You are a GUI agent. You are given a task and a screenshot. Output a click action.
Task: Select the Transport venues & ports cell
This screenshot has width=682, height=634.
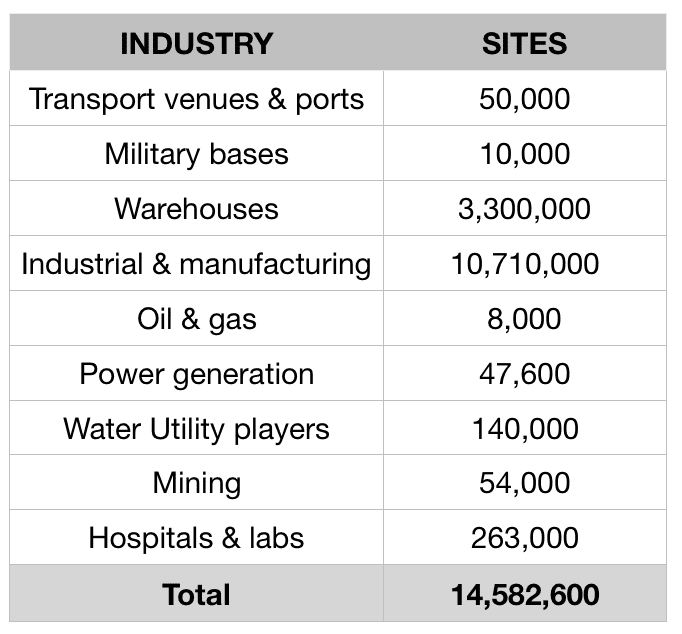point(196,99)
